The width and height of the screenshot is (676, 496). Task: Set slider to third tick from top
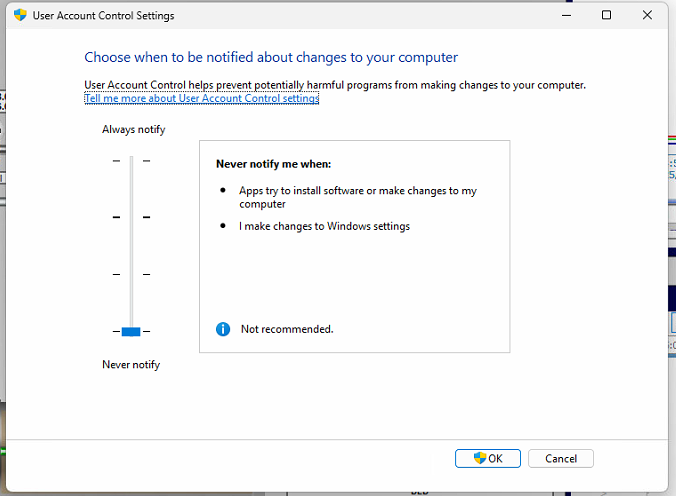pos(131,274)
